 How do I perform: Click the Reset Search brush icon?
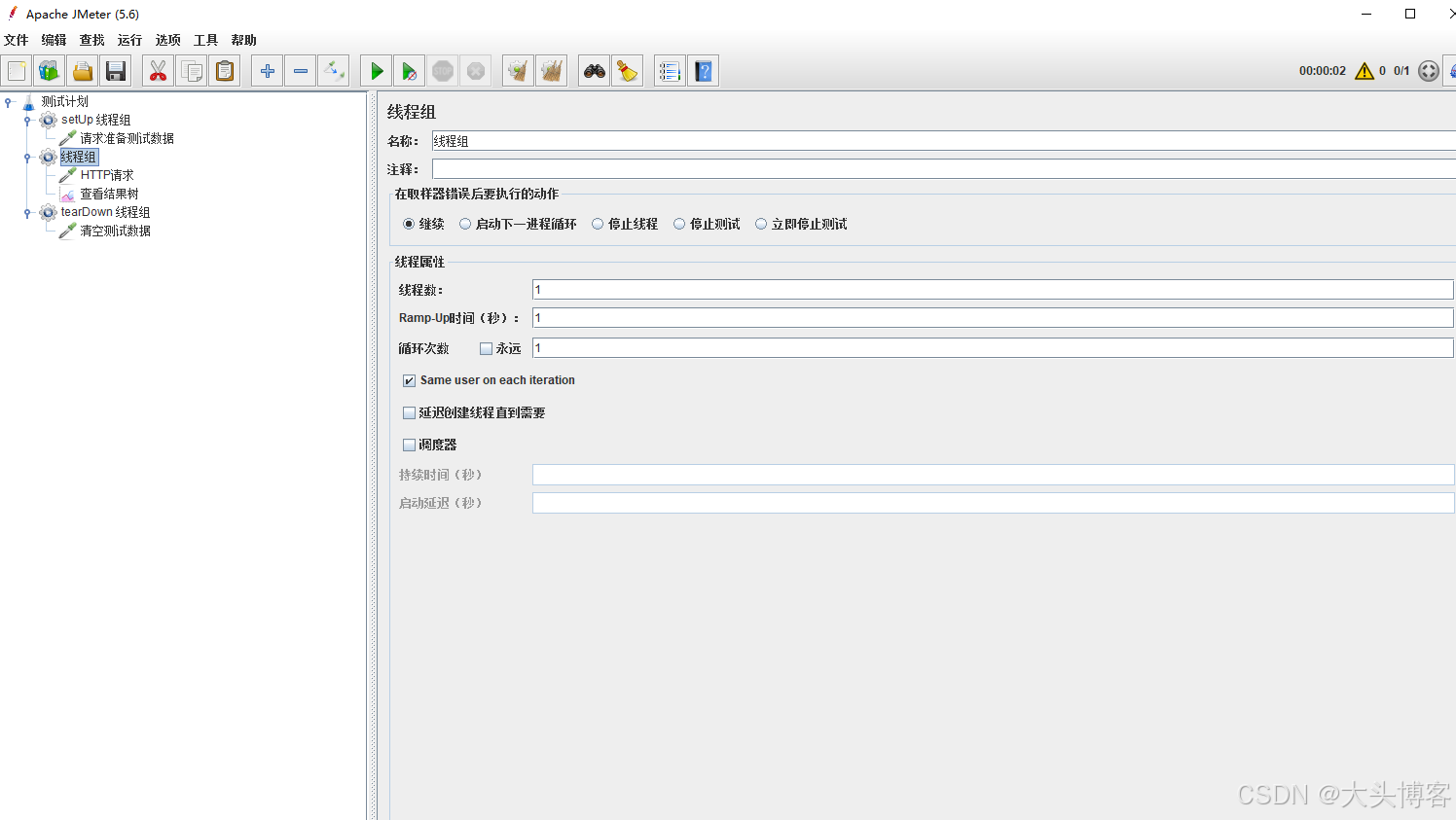[628, 71]
